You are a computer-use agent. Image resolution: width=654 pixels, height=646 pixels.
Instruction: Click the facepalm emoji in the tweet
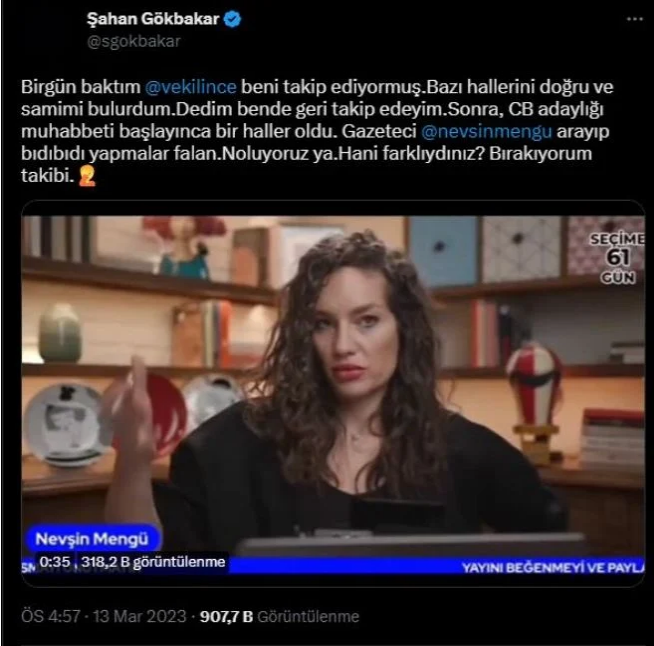pyautogui.click(x=87, y=176)
